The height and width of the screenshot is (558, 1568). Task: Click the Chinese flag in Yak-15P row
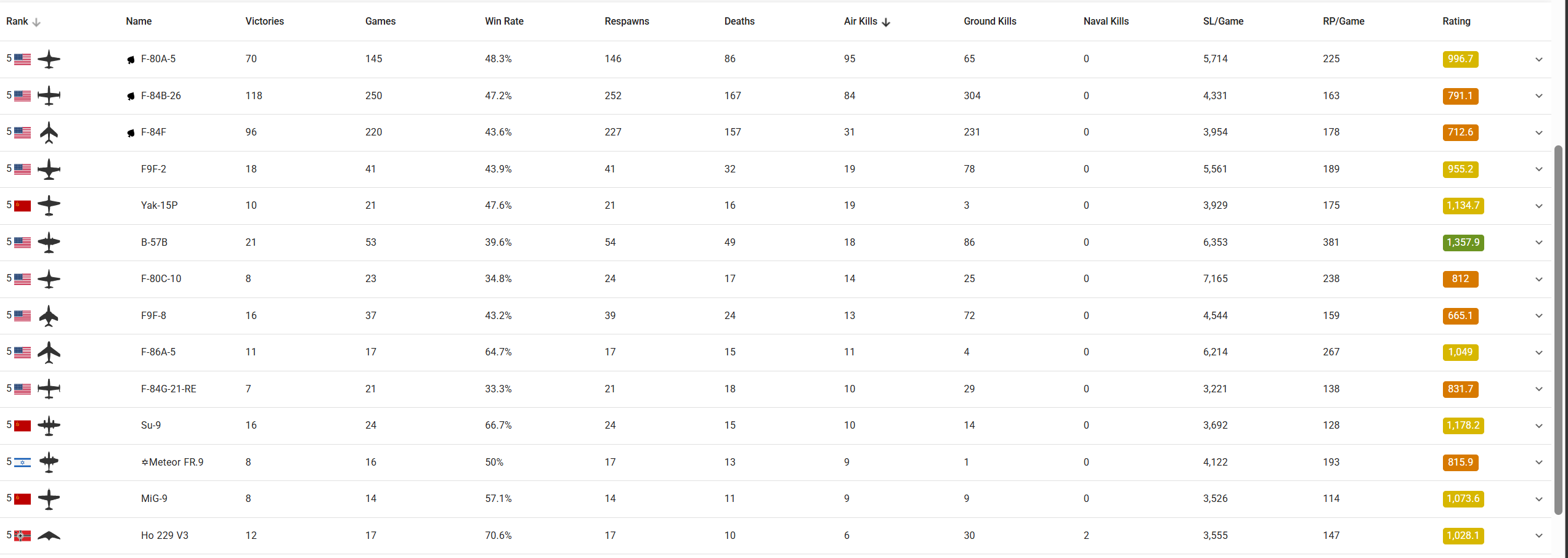click(x=23, y=206)
